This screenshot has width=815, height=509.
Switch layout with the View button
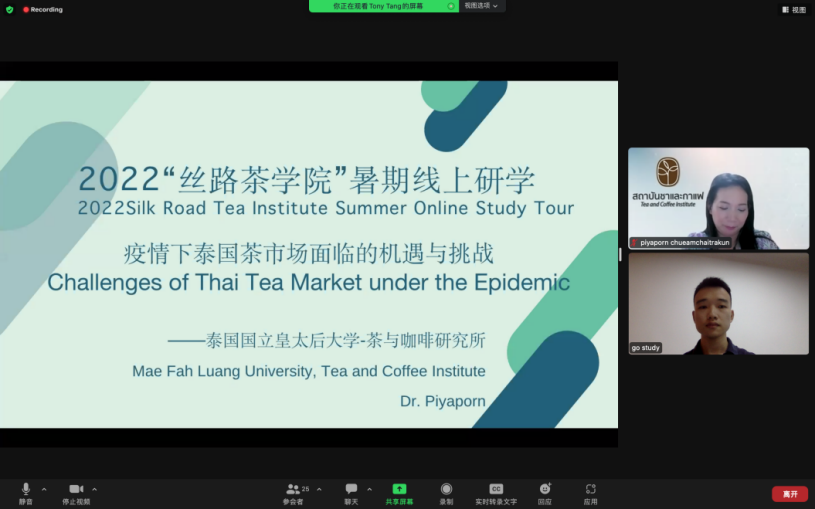[x=794, y=9]
